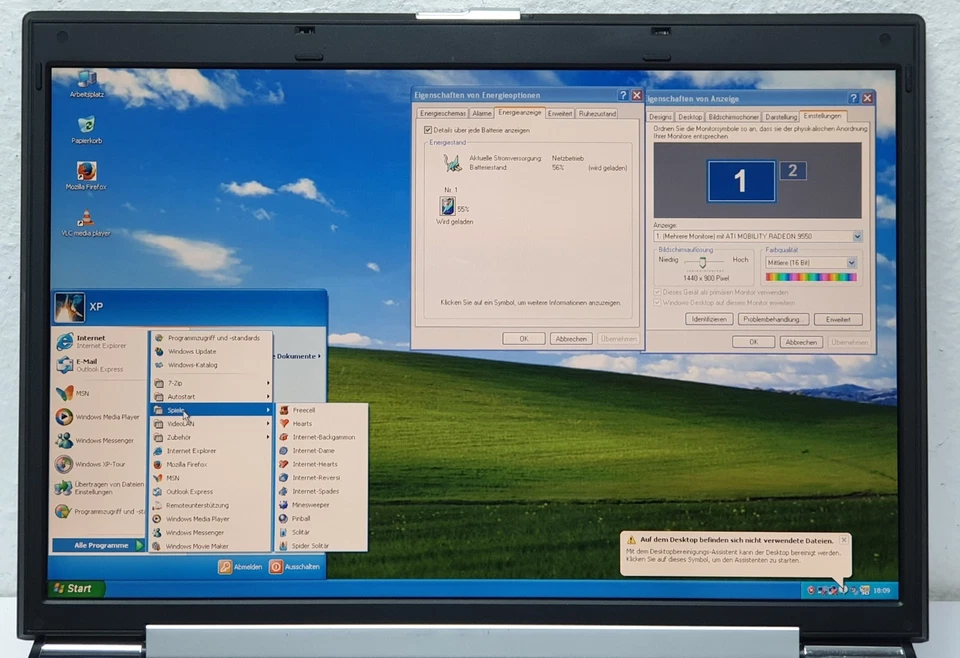Viewport: 960px width, 658px height.
Task: Launch Minesweeper from the Spiele submenu
Action: click(311, 504)
